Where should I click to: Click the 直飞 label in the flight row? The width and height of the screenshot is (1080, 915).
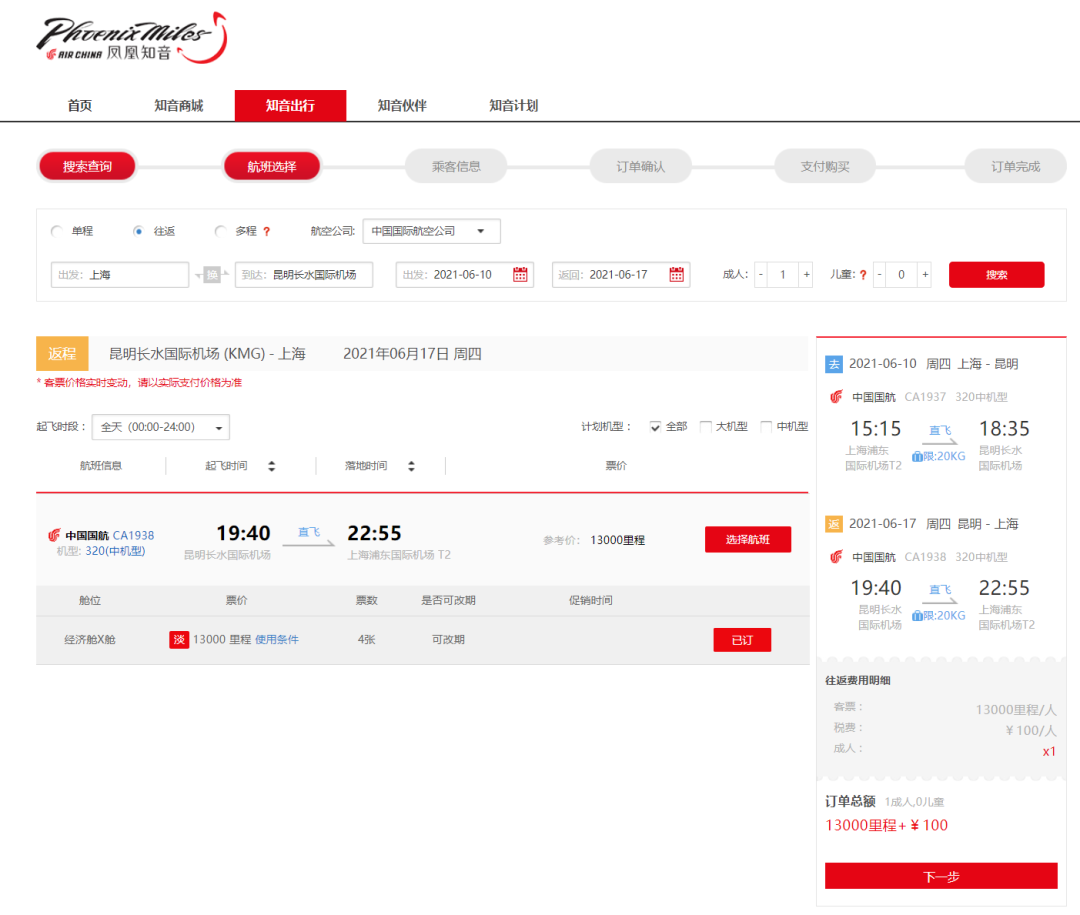(309, 533)
